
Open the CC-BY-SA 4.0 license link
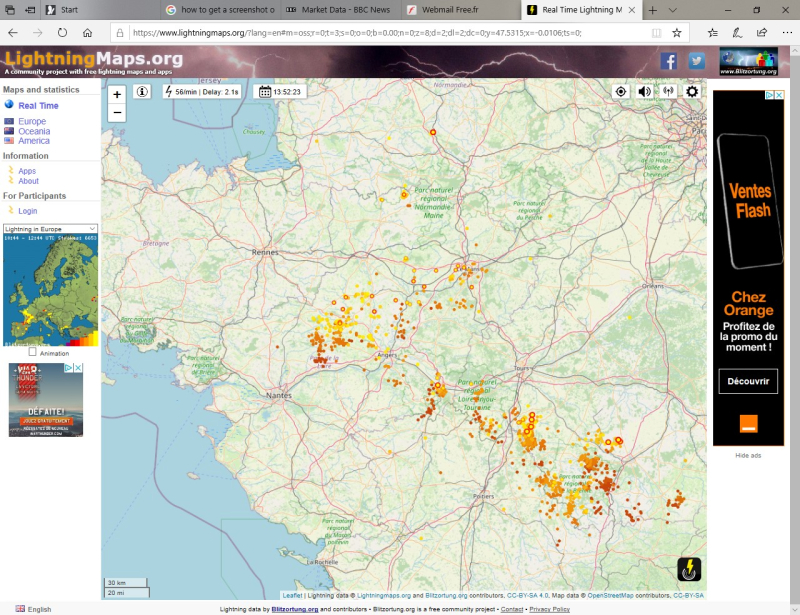[528, 596]
